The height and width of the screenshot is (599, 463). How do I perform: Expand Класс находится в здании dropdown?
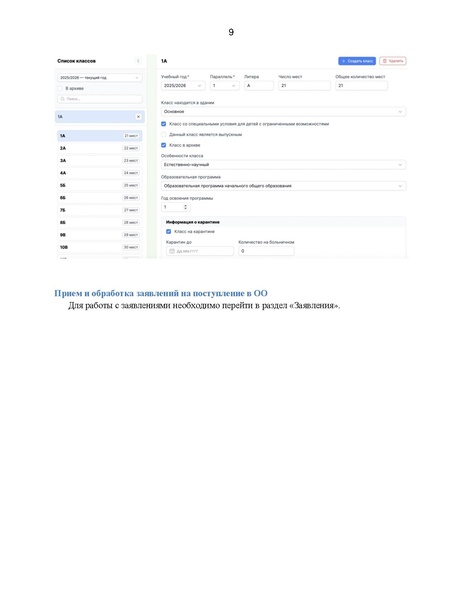click(283, 112)
